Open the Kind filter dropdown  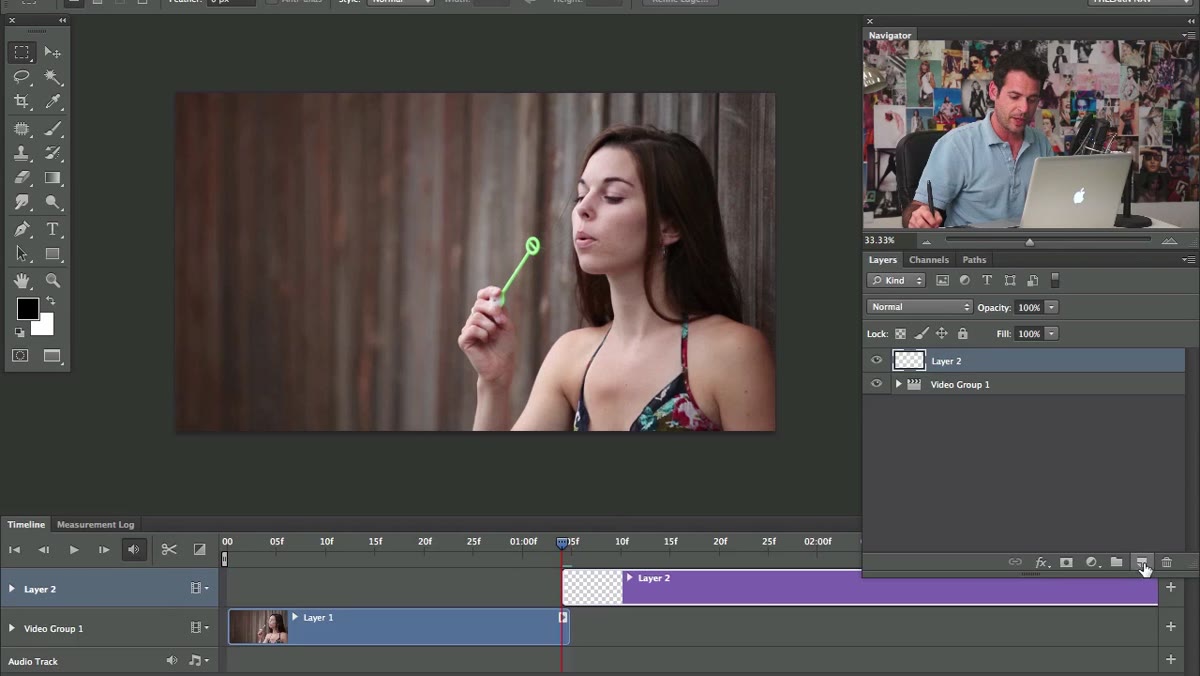point(896,281)
